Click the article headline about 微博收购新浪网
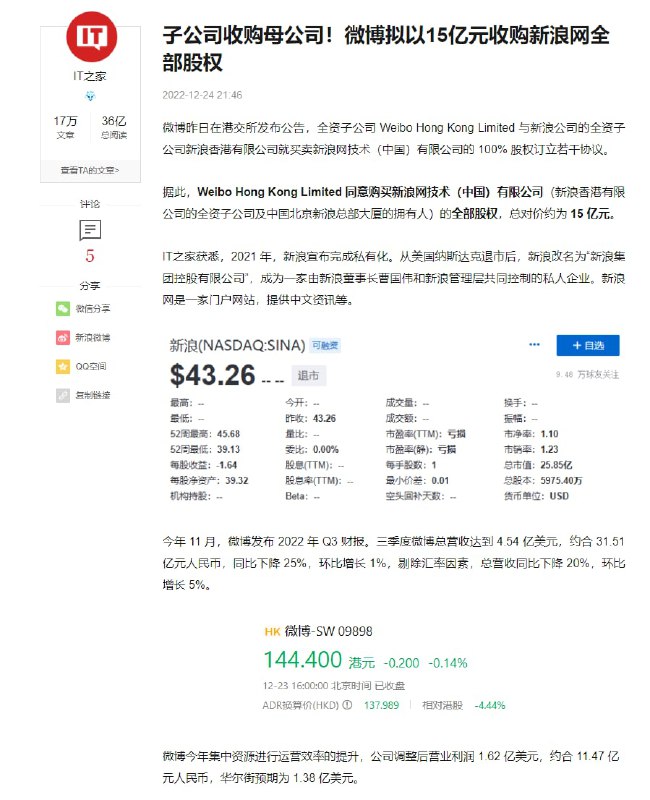The image size is (650, 800). [386, 49]
